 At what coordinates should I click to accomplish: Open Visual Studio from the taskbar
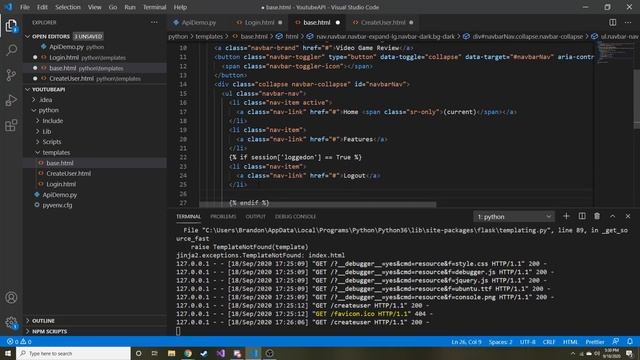[220, 353]
